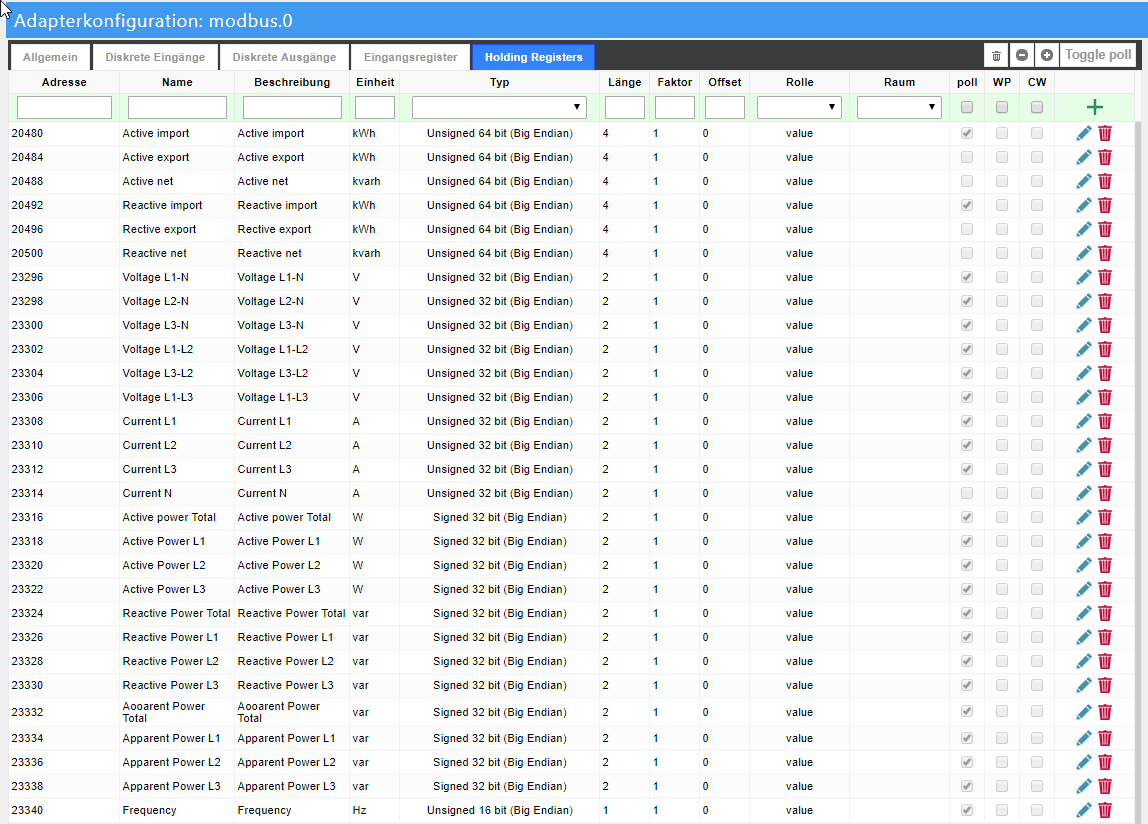Edit the Reactive Power L3 row
Viewport: 1148px width, 824px height.
coord(1084,685)
